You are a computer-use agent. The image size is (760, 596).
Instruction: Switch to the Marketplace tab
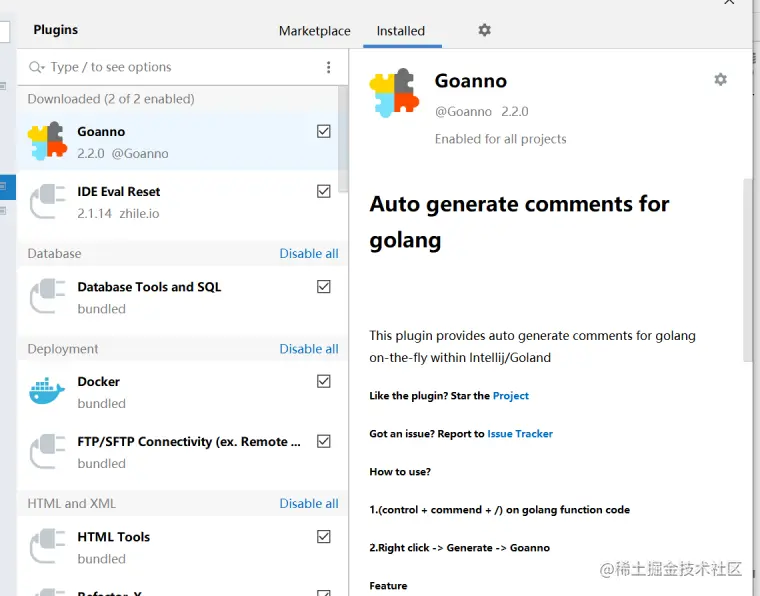(315, 31)
